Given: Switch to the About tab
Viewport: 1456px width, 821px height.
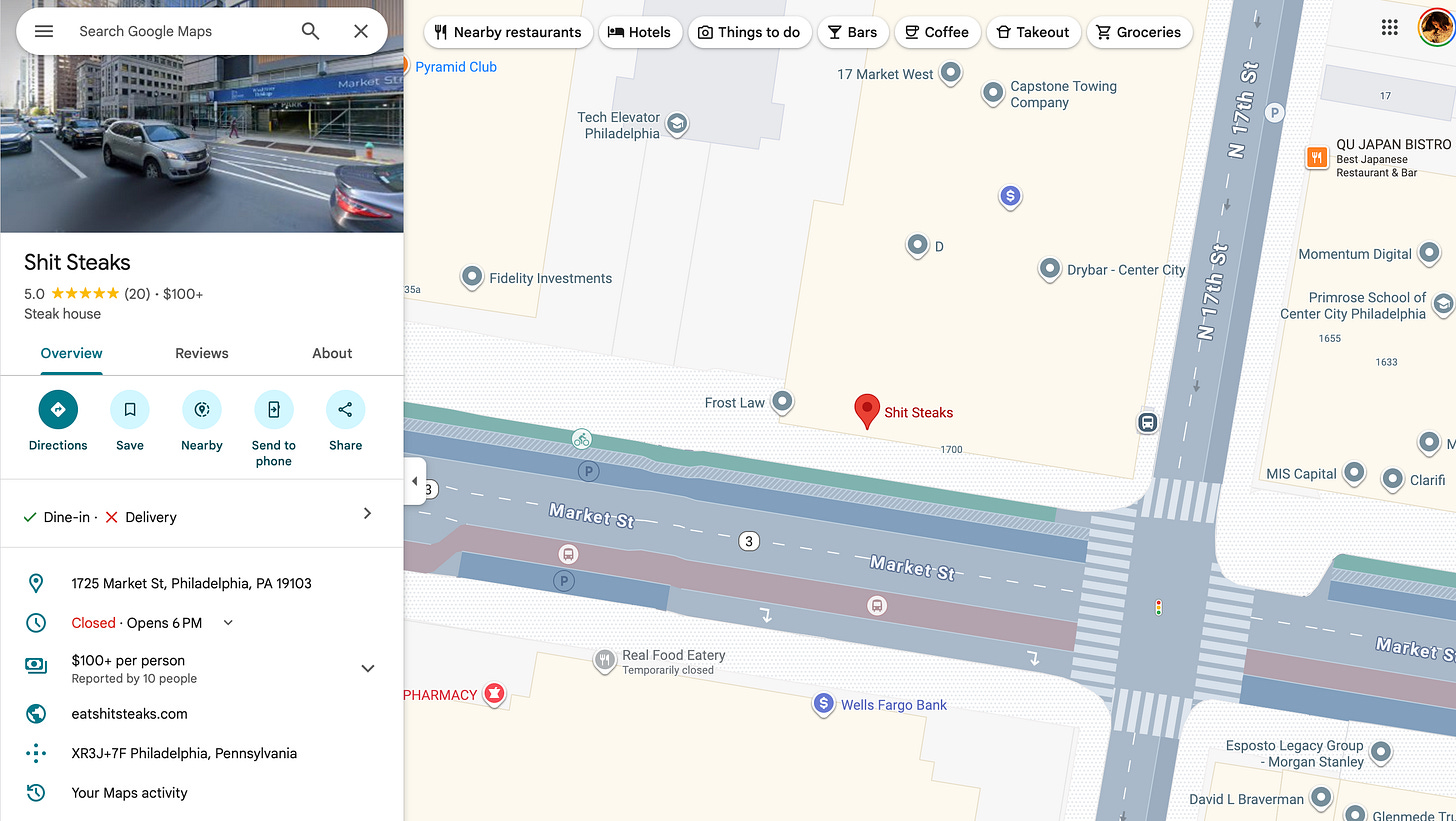Looking at the screenshot, I should coord(332,353).
